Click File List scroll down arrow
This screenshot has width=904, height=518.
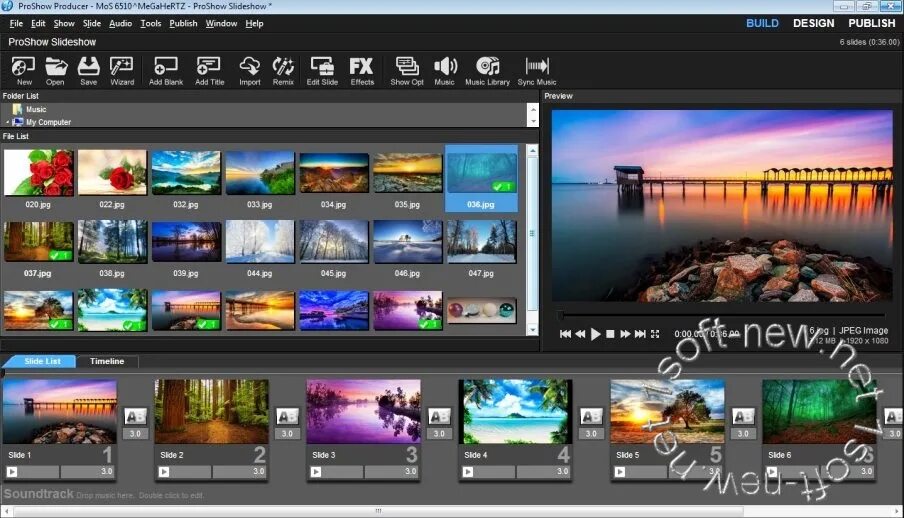[x=533, y=330]
